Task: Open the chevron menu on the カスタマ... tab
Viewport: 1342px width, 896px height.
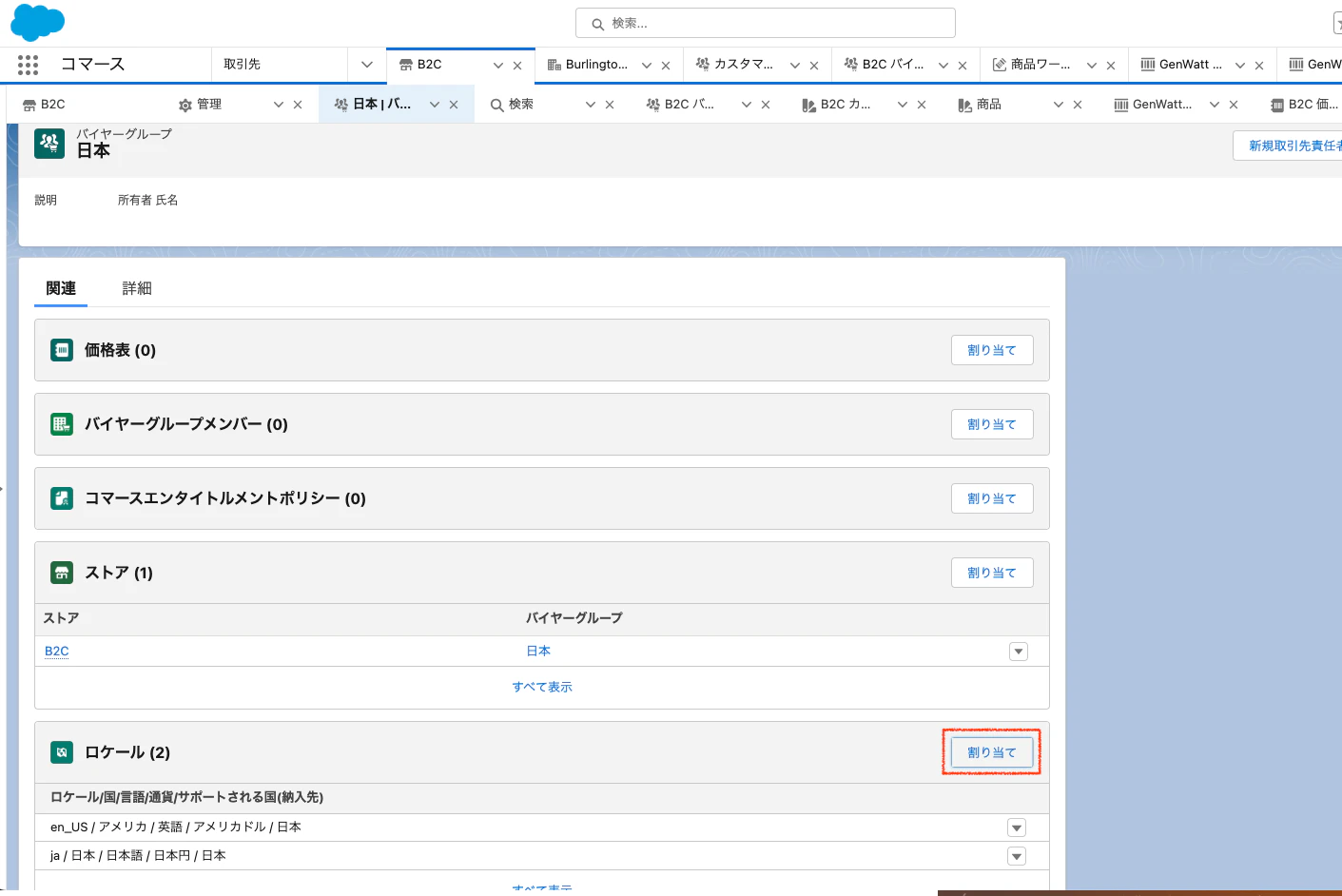Action: pyautogui.click(x=795, y=66)
